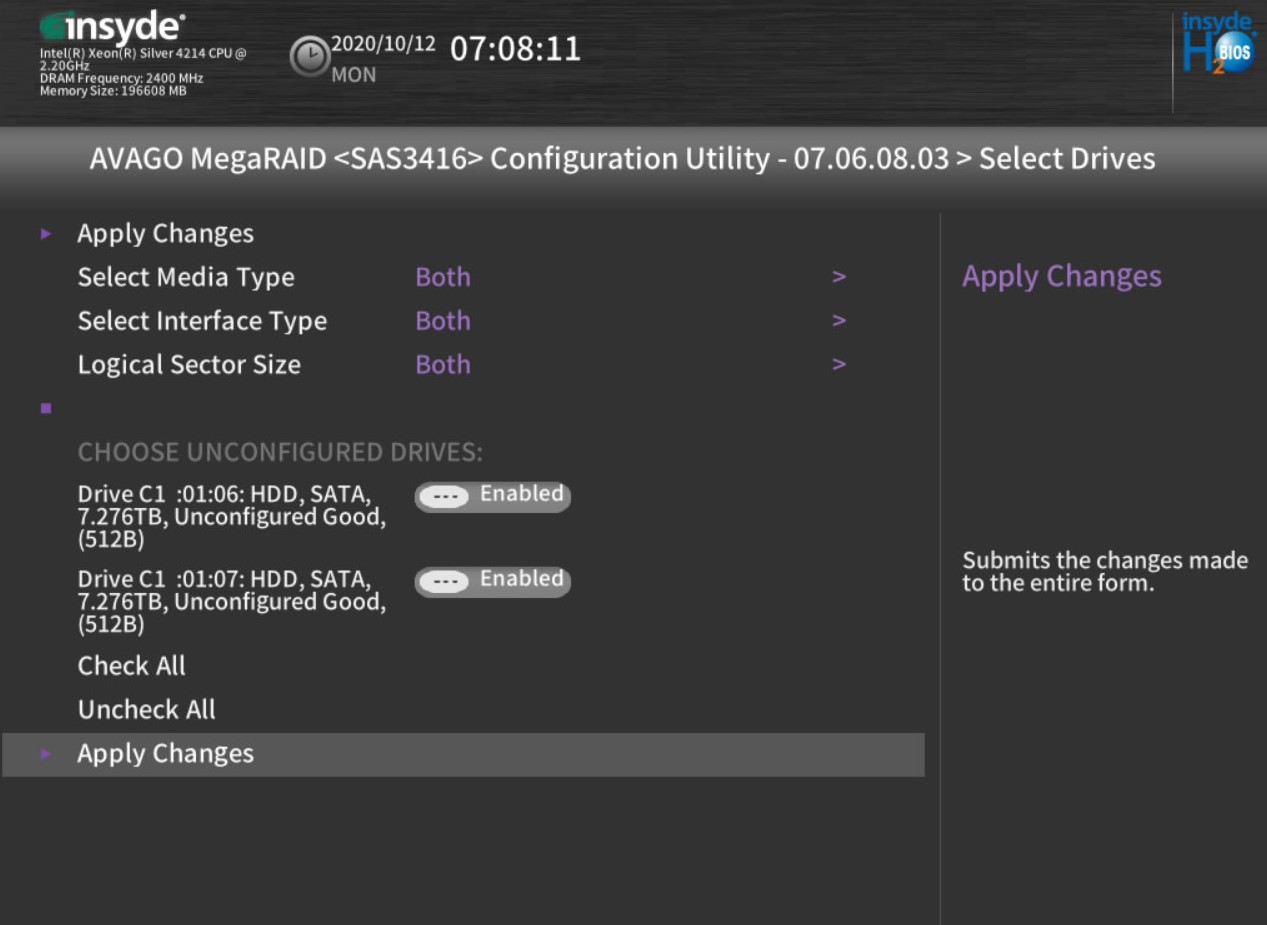Click the arrow beside top Apply Changes

(x=46, y=234)
